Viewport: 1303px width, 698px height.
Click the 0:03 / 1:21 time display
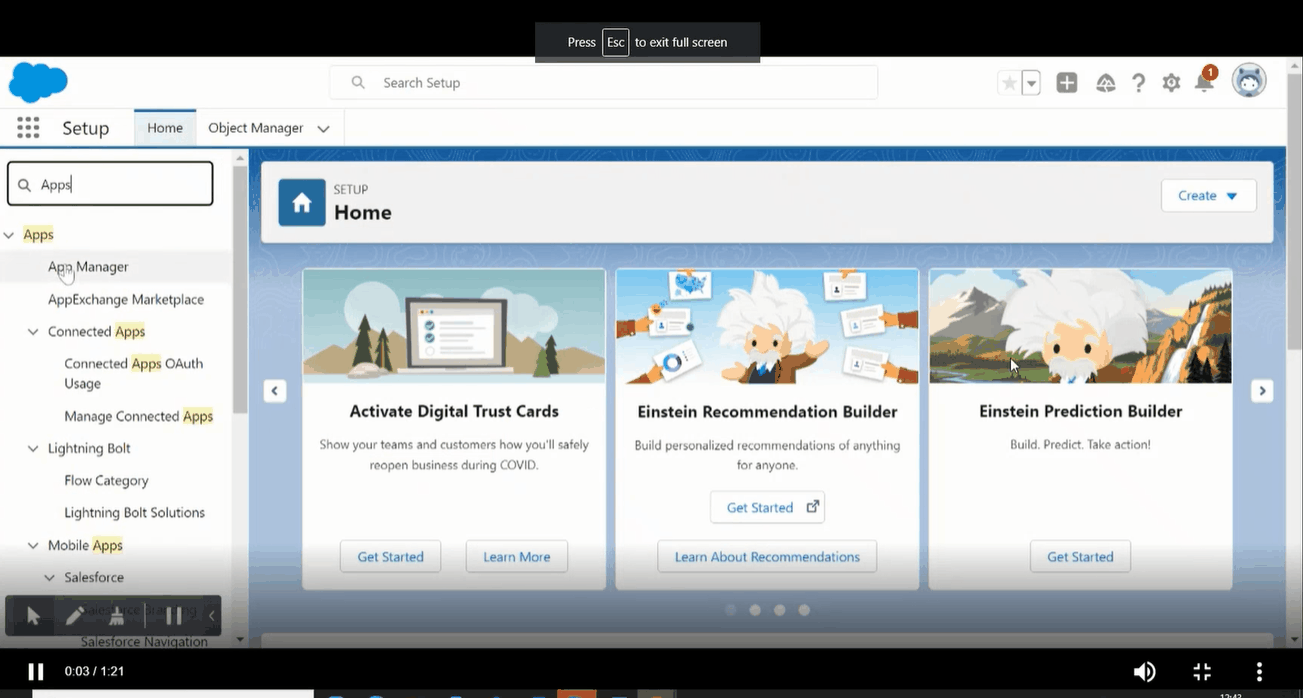coord(94,671)
